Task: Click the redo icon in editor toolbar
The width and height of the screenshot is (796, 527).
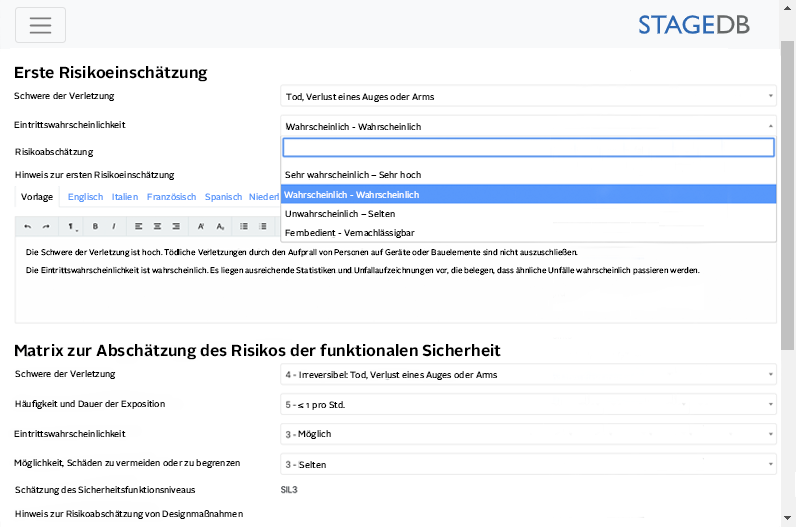Action: (46, 227)
